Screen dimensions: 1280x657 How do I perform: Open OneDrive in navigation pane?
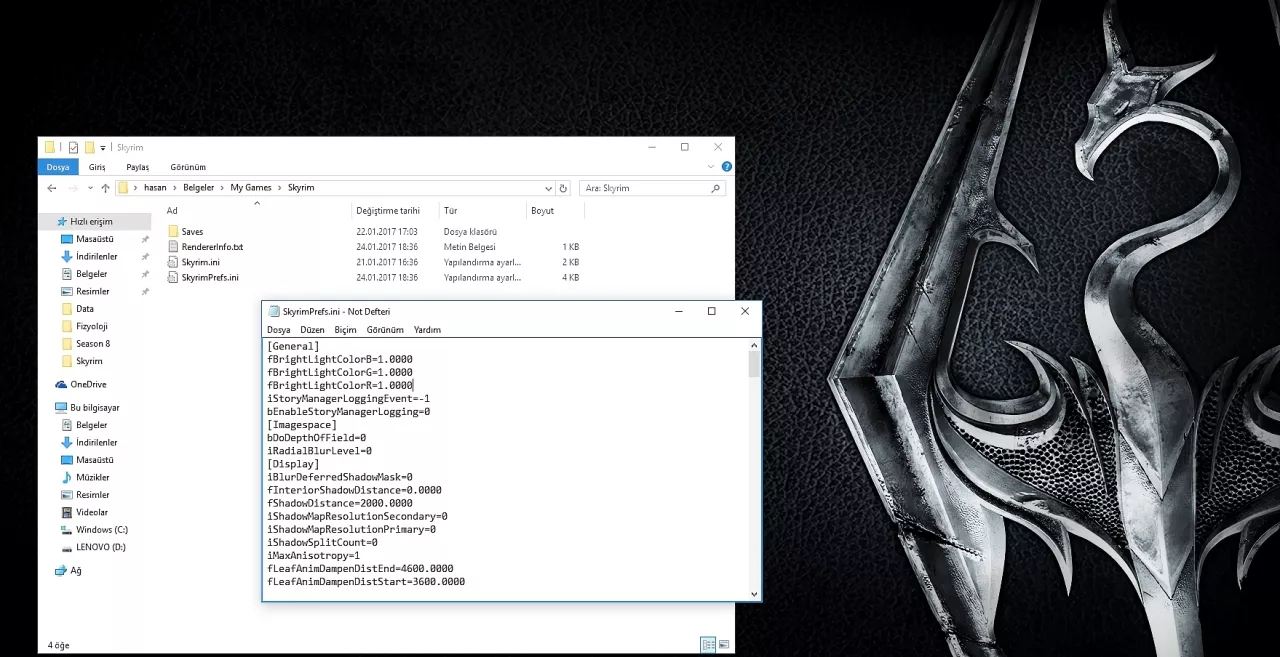88,384
